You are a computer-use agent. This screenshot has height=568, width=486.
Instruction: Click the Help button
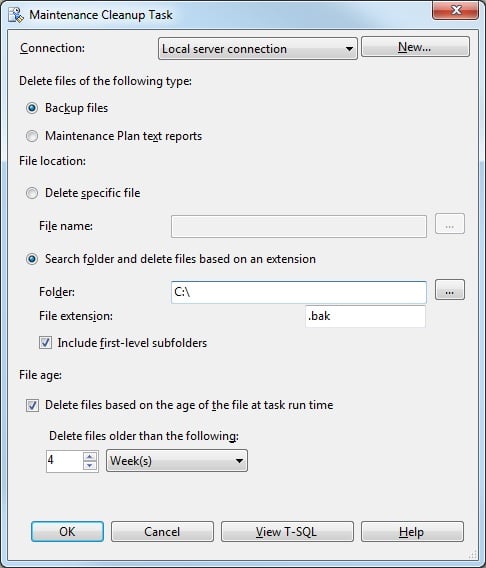pyautogui.click(x=412, y=531)
